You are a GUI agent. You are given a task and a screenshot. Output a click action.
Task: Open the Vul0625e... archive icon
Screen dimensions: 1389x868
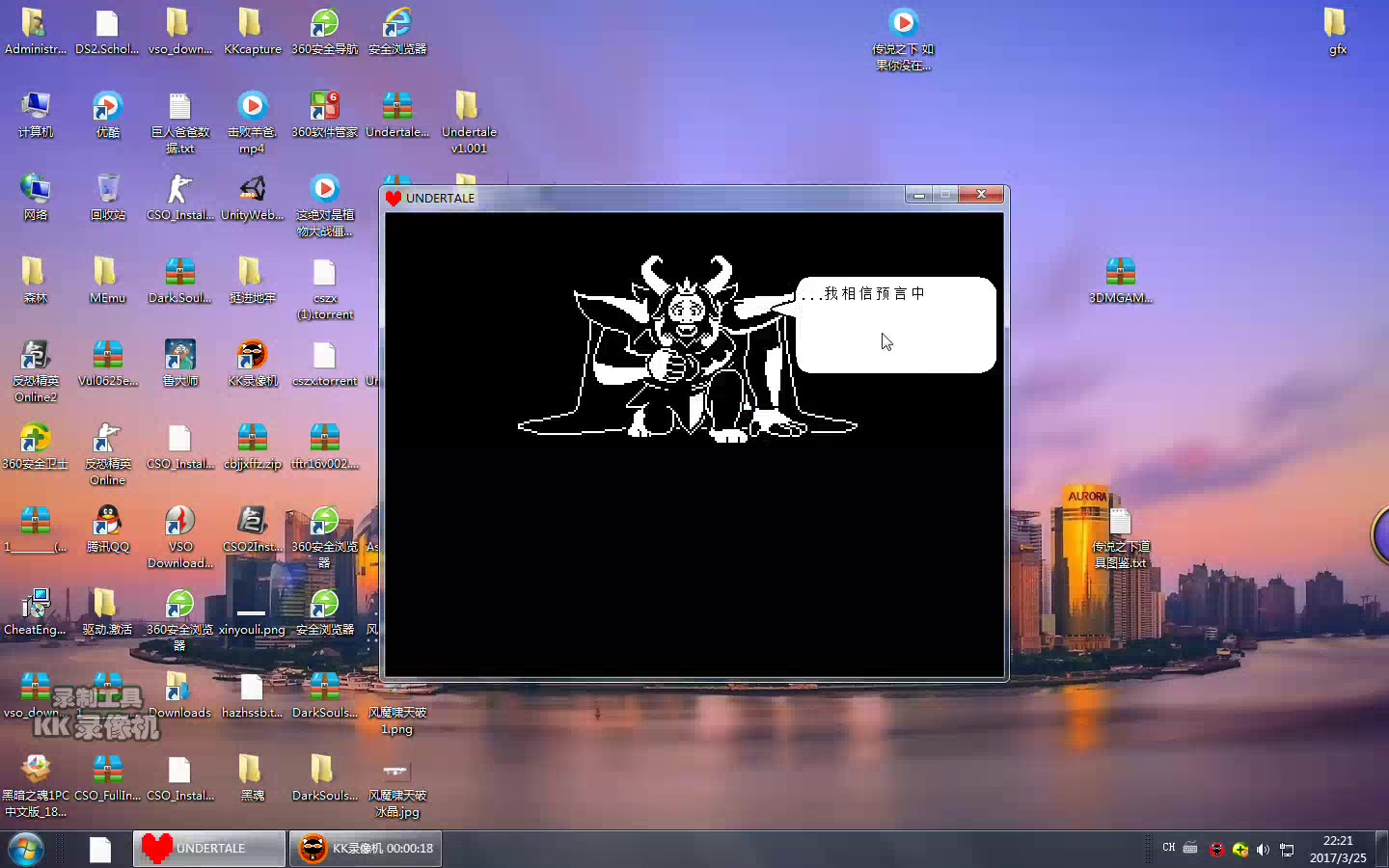click(107, 363)
